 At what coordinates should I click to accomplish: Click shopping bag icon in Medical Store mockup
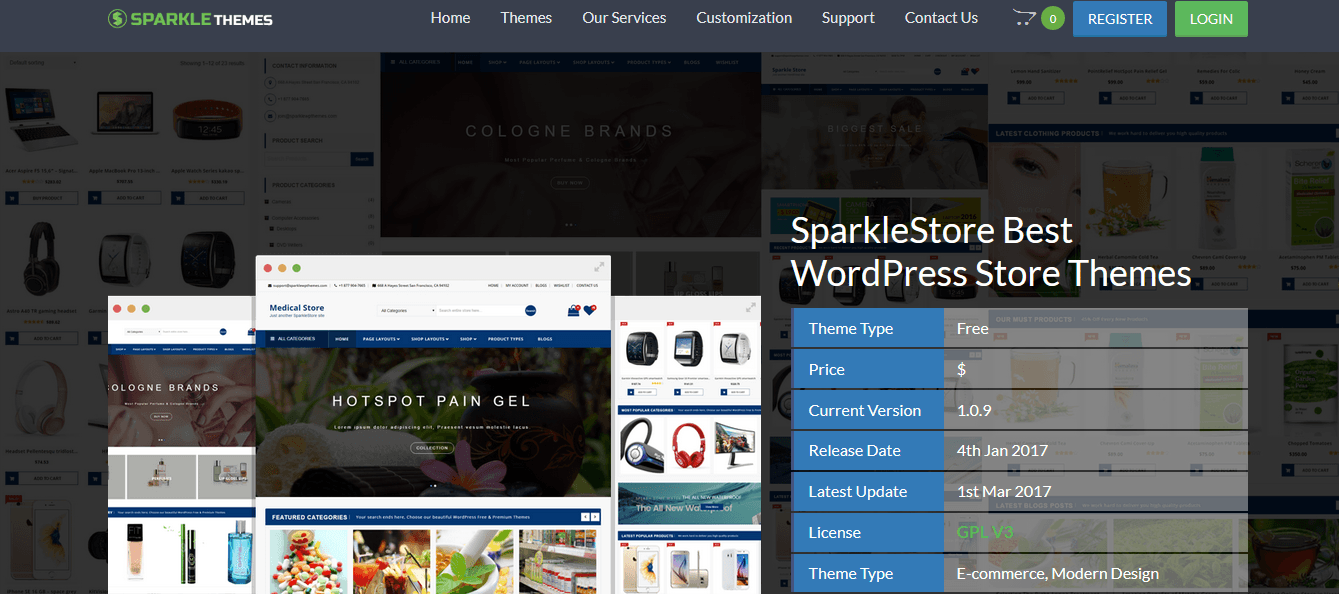pyautogui.click(x=574, y=310)
